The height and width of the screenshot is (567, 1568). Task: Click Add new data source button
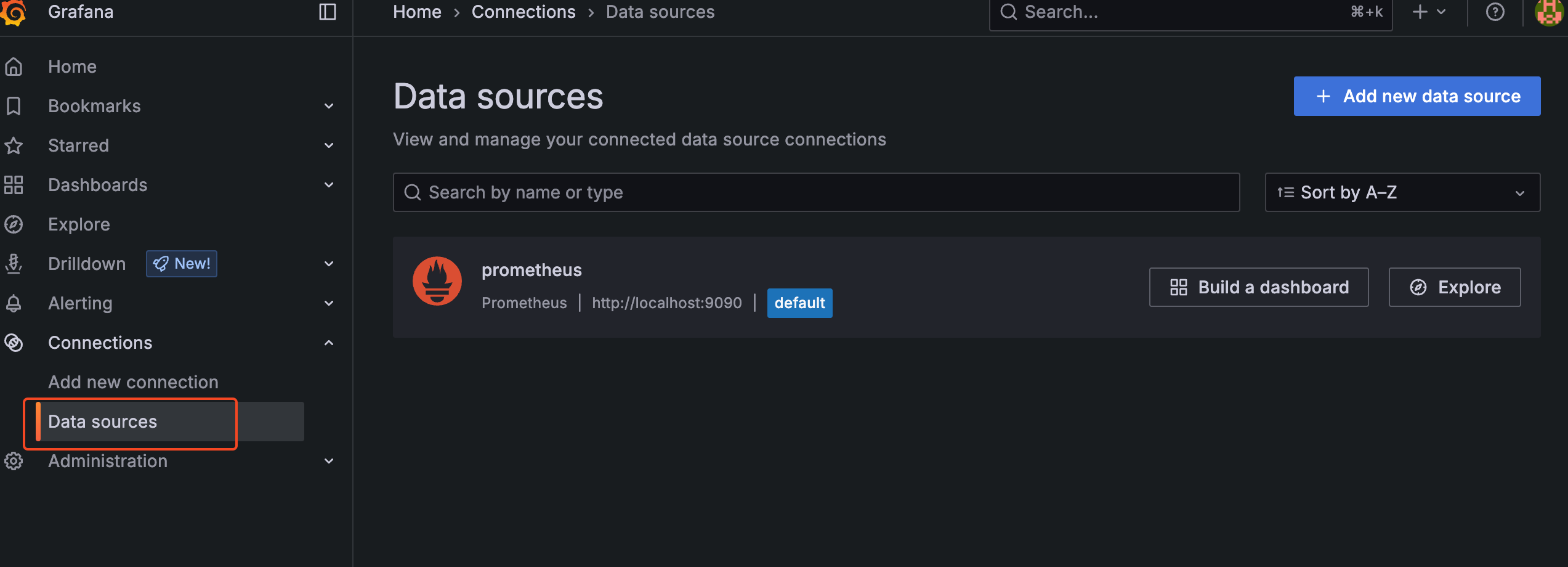tap(1417, 96)
